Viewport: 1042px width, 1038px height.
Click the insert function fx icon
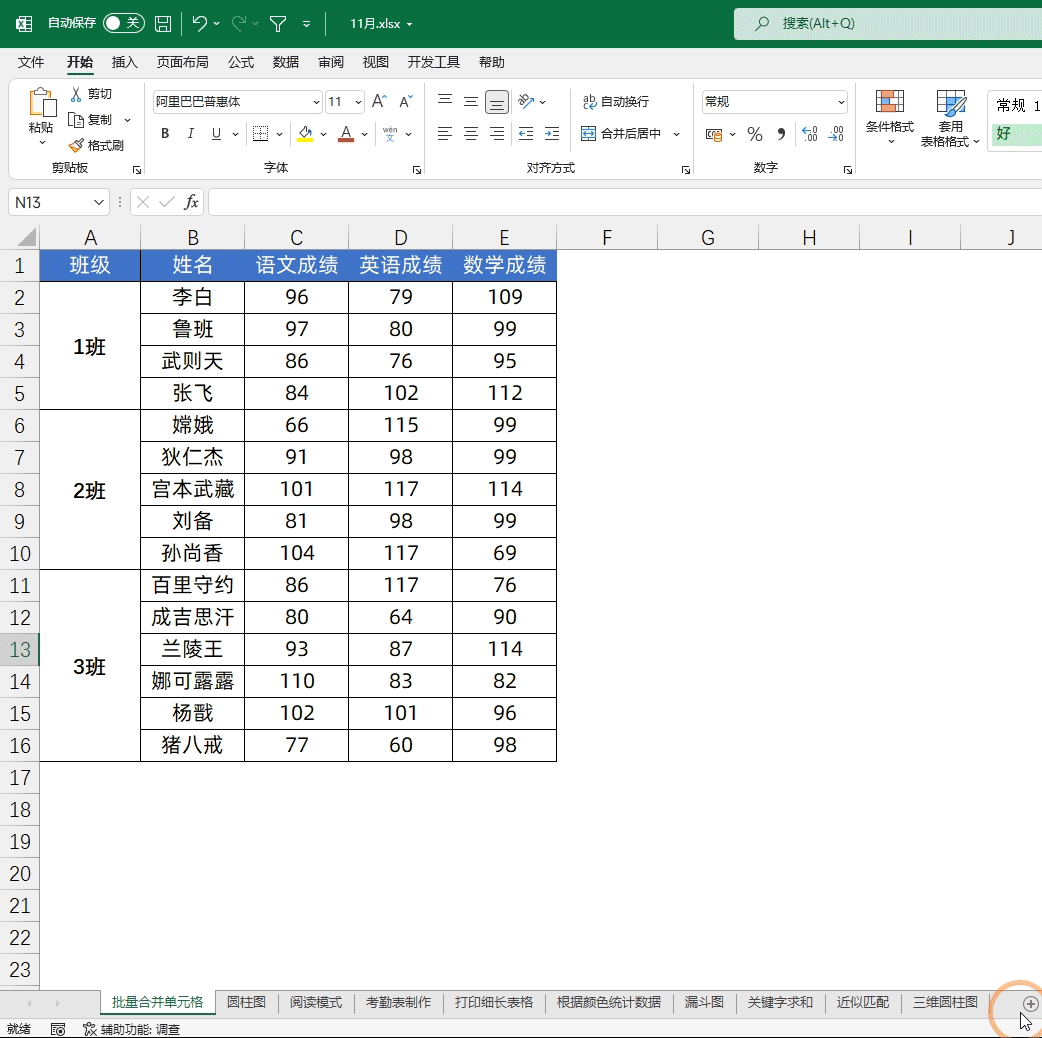(x=191, y=202)
